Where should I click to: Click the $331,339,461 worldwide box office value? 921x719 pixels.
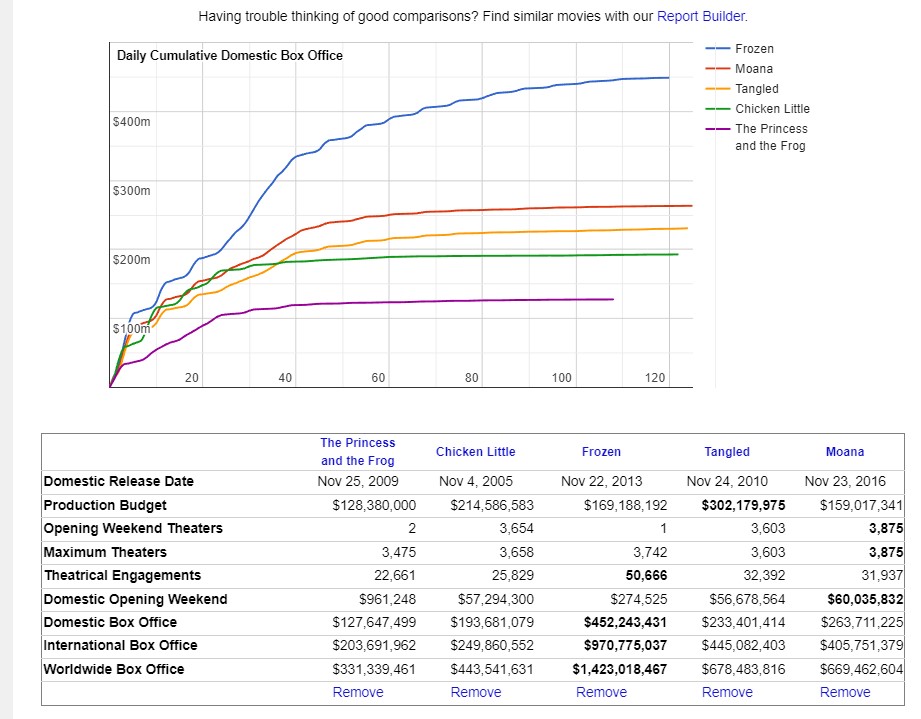click(x=374, y=669)
